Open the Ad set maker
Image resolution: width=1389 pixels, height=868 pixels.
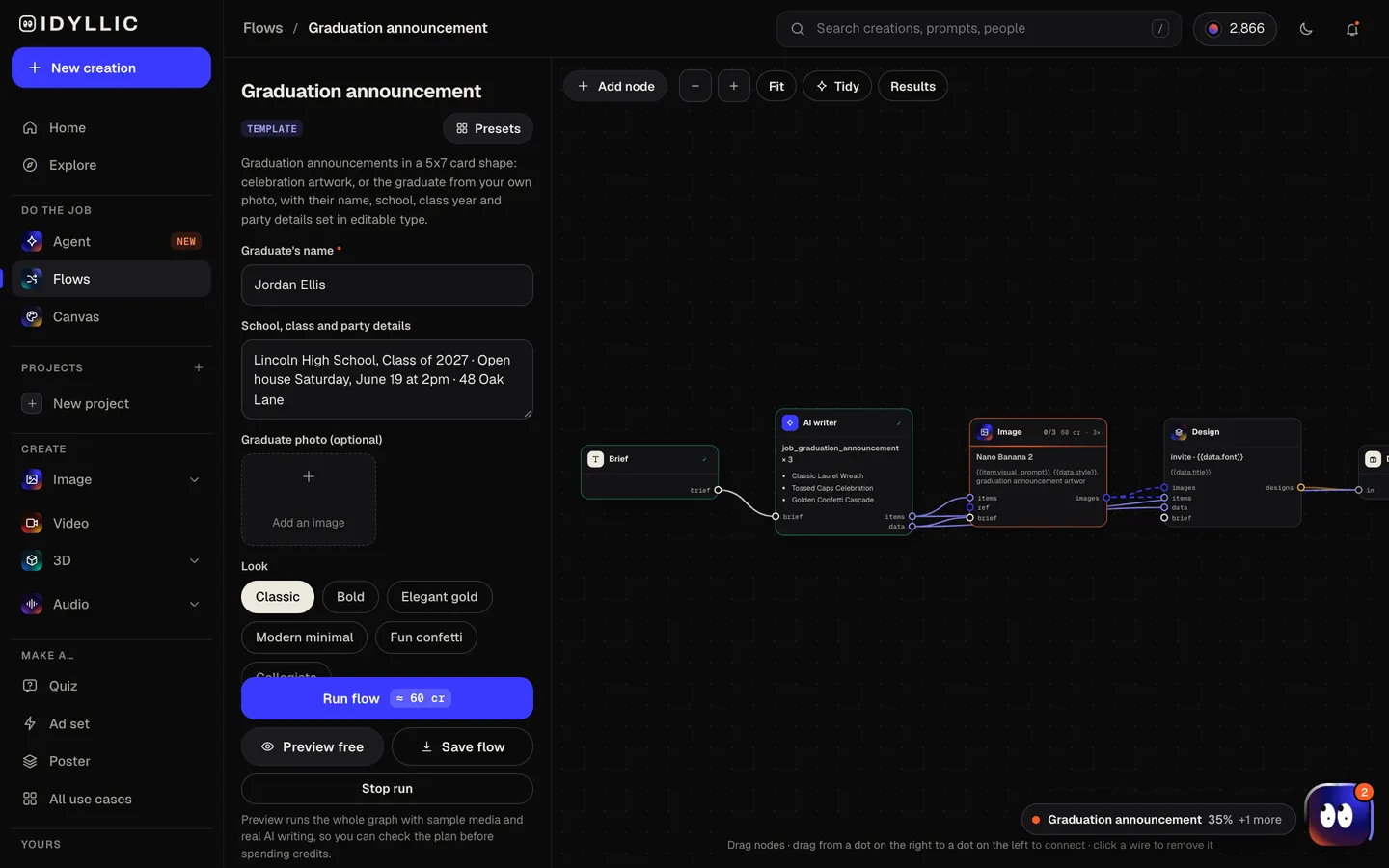point(111,723)
